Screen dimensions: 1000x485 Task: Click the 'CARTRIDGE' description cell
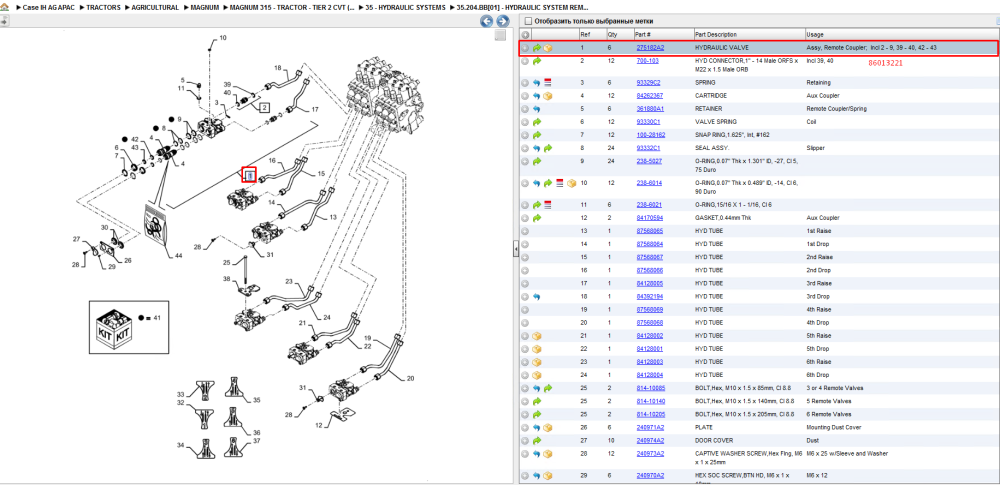tap(710, 96)
